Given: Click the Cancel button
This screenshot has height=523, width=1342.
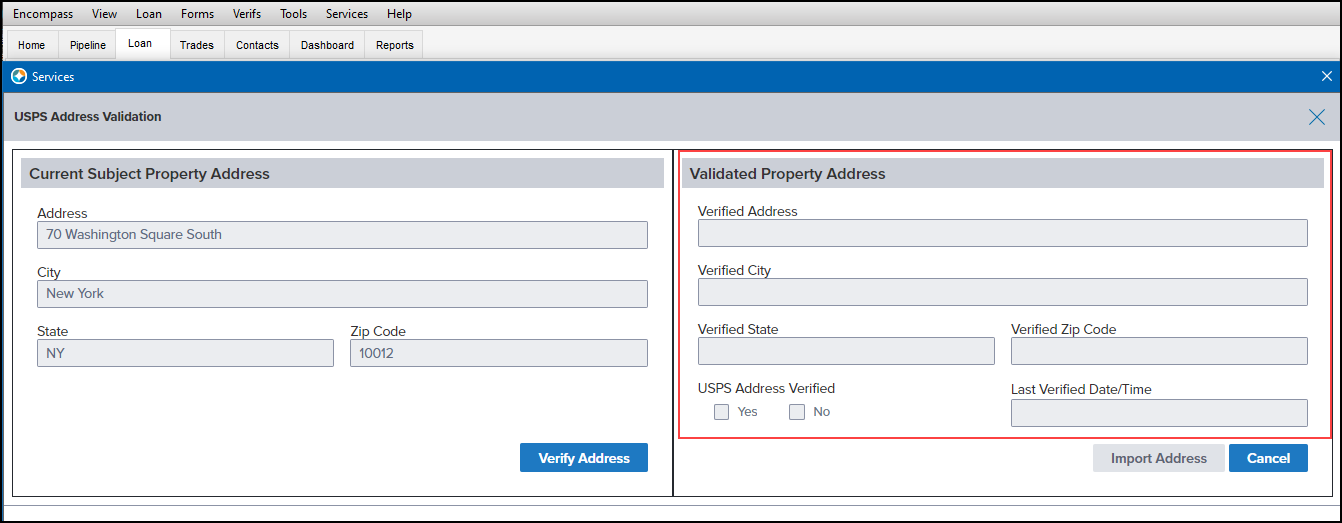Looking at the screenshot, I should 1268,458.
